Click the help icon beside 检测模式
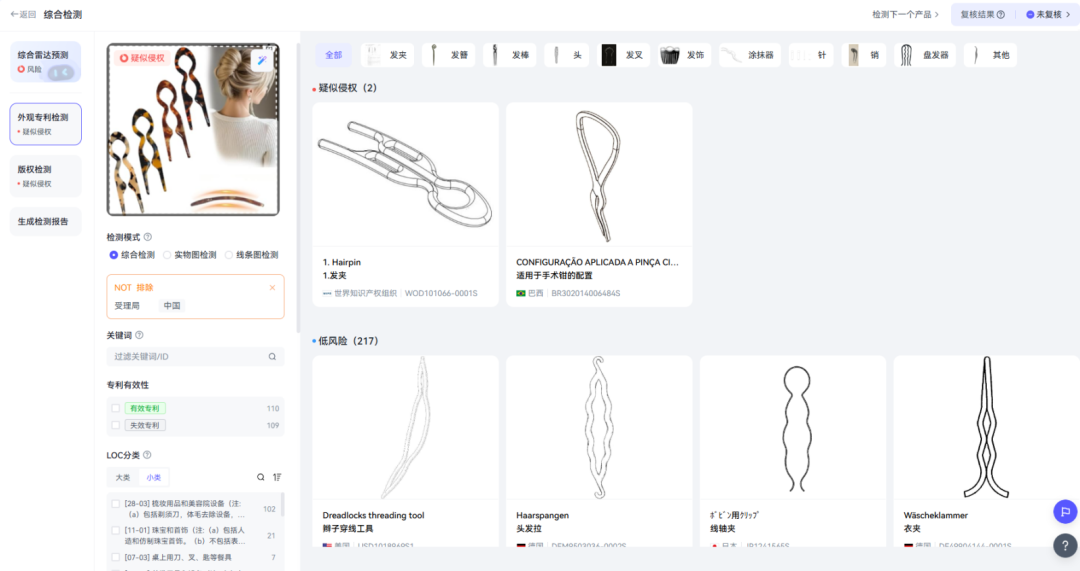This screenshot has height=571, width=1080. coord(147,237)
